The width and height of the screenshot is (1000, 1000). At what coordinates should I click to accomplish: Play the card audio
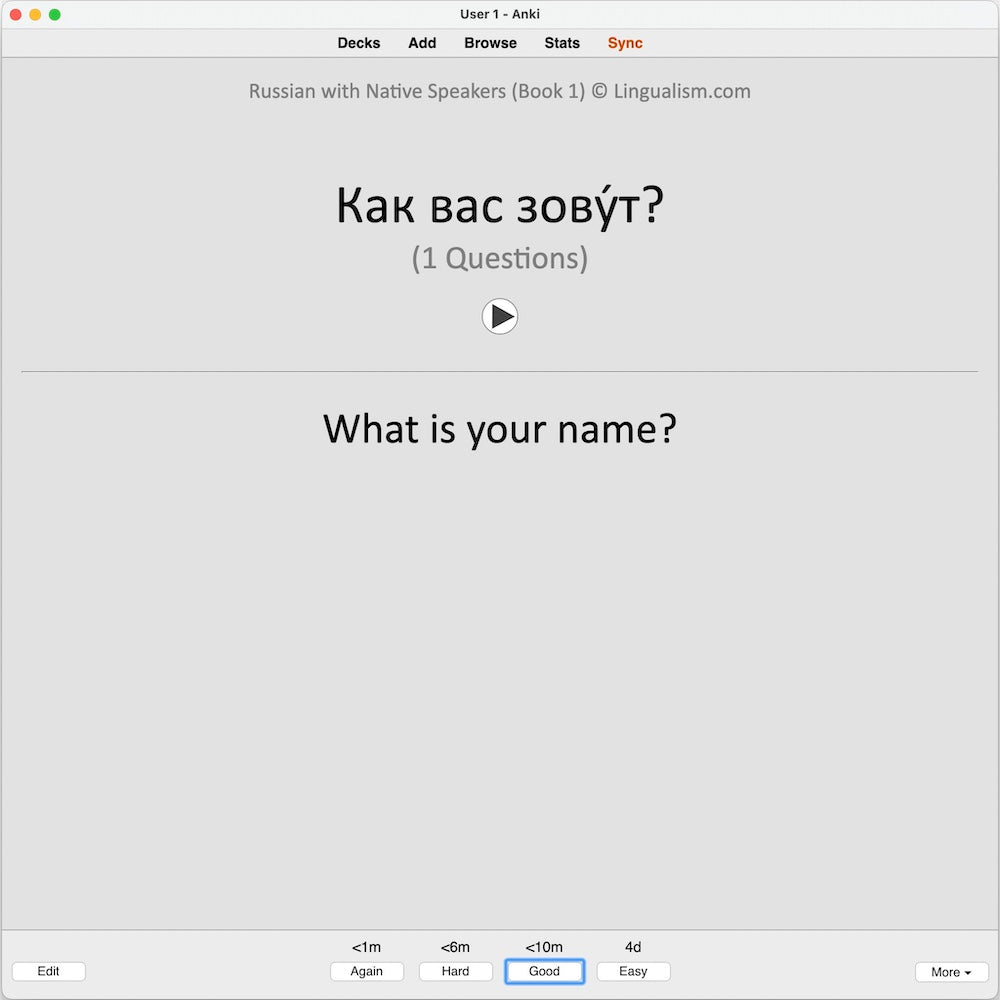pos(500,316)
